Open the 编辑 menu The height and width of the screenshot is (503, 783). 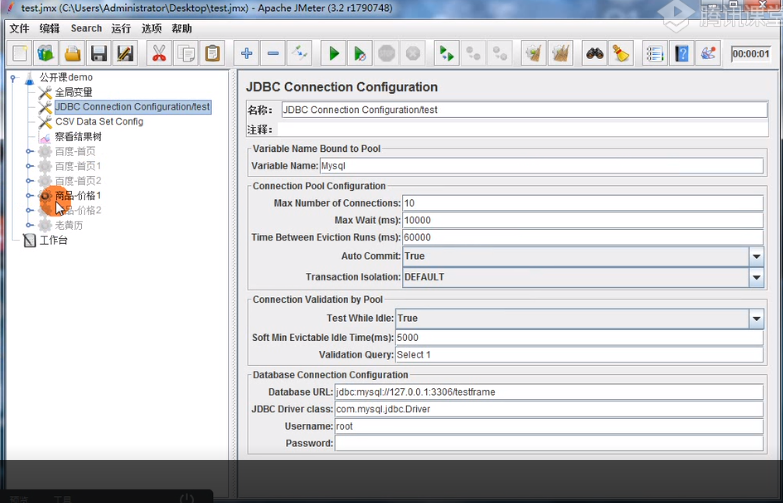pyautogui.click(x=49, y=28)
